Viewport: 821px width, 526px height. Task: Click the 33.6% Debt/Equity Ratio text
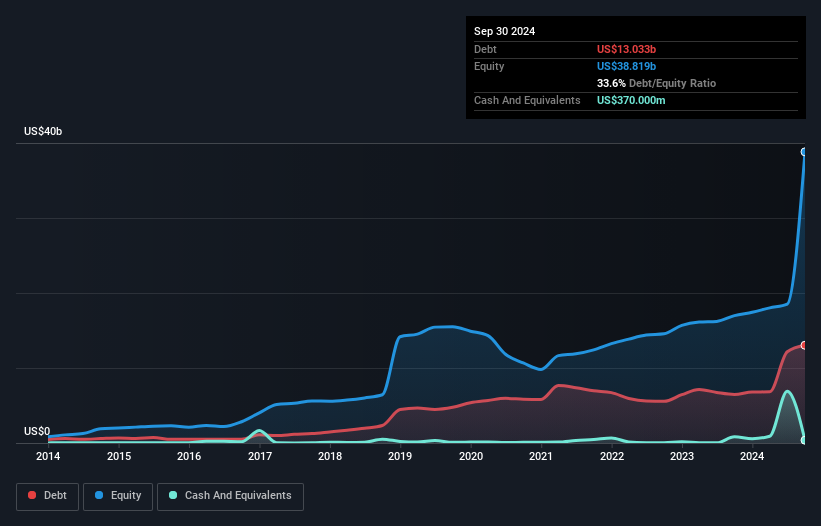(656, 83)
